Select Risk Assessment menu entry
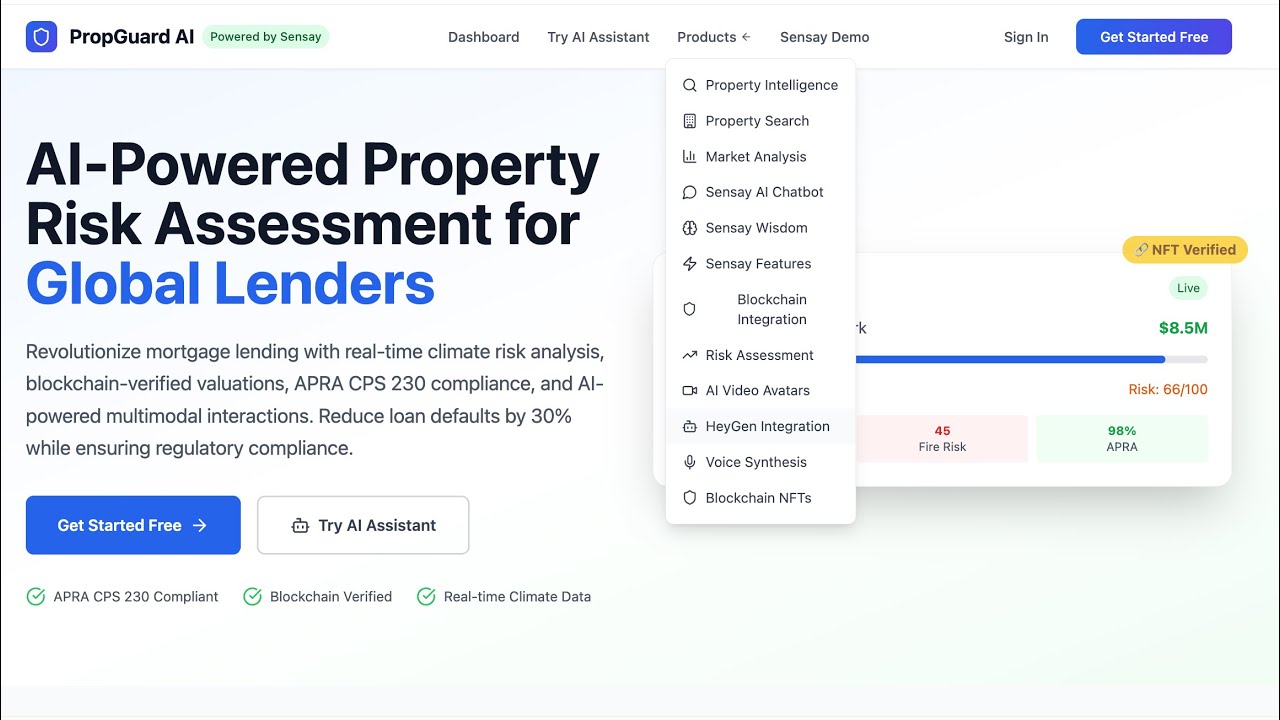Screen dimensions: 1280x720 [x=761, y=355]
